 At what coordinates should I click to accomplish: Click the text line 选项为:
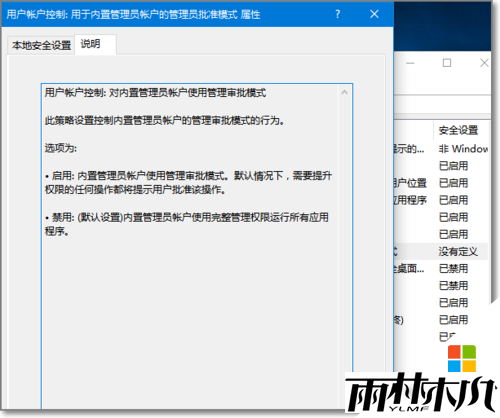pos(61,148)
